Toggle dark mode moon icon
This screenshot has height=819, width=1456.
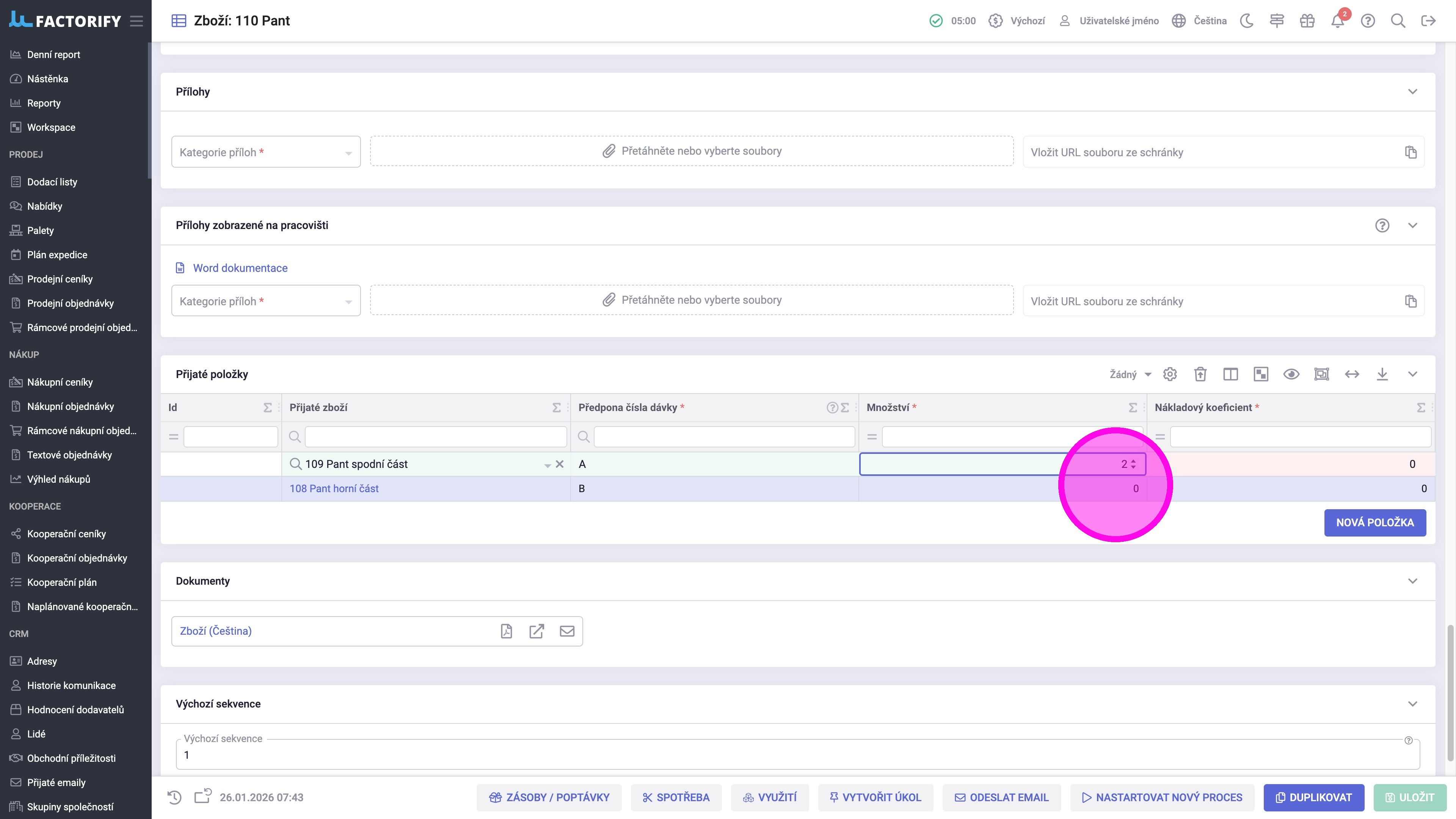(1246, 21)
